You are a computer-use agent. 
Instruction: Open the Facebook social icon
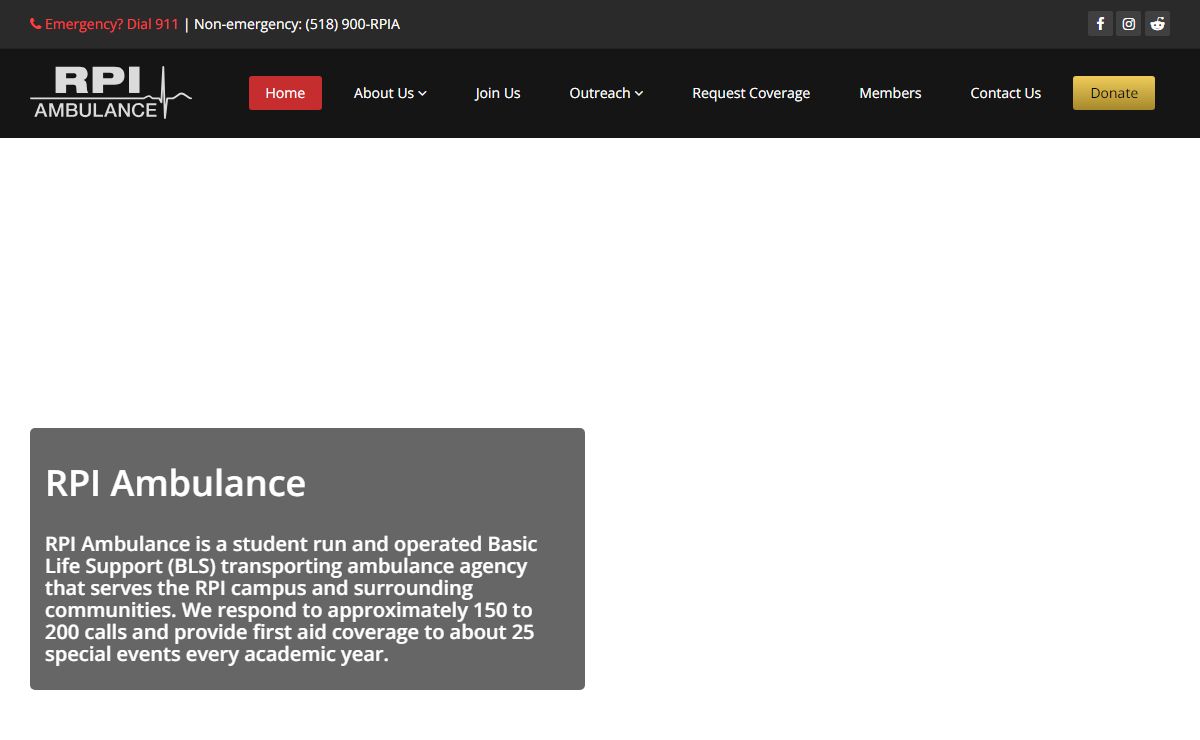(x=1100, y=24)
